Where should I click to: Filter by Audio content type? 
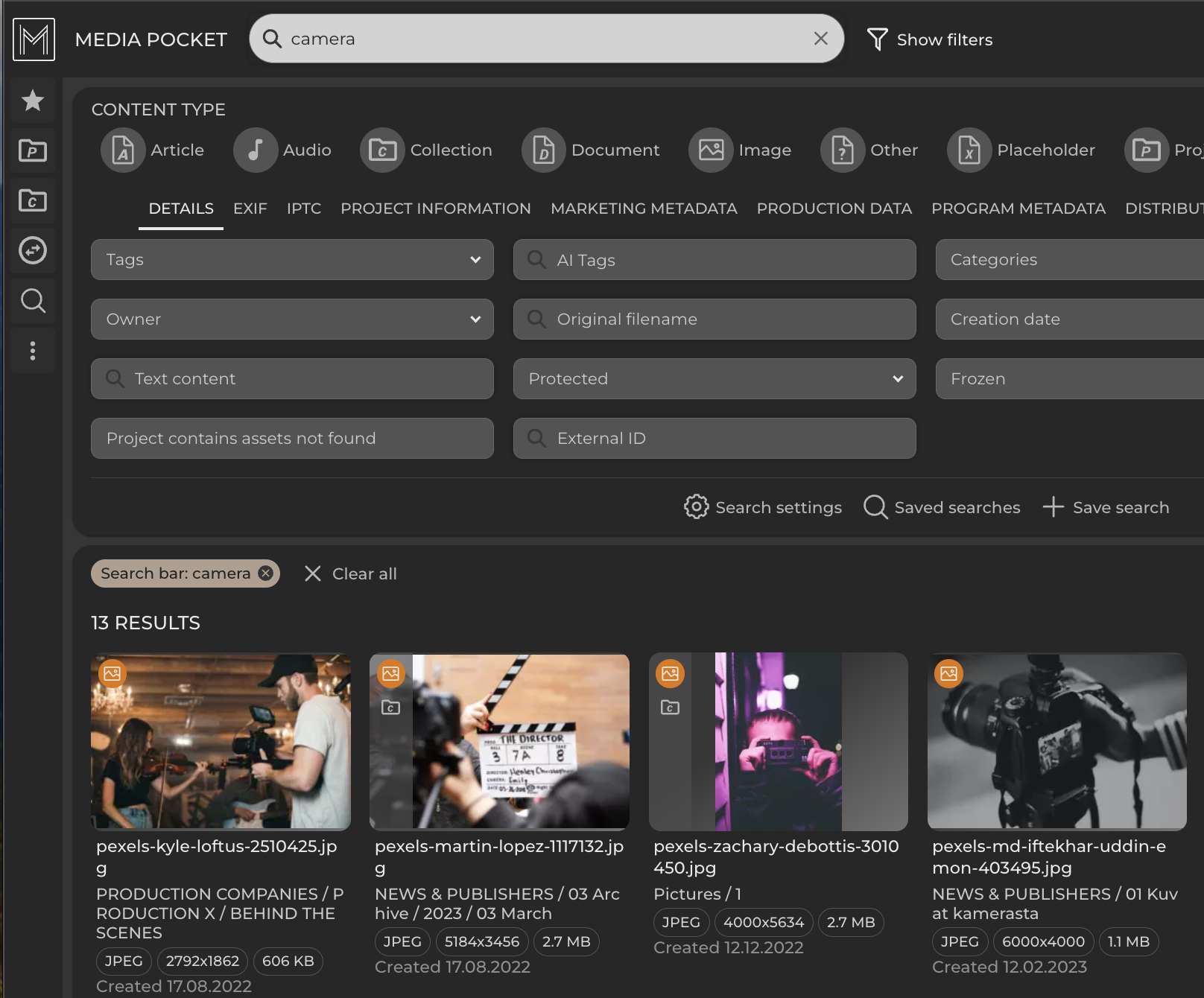pos(282,150)
